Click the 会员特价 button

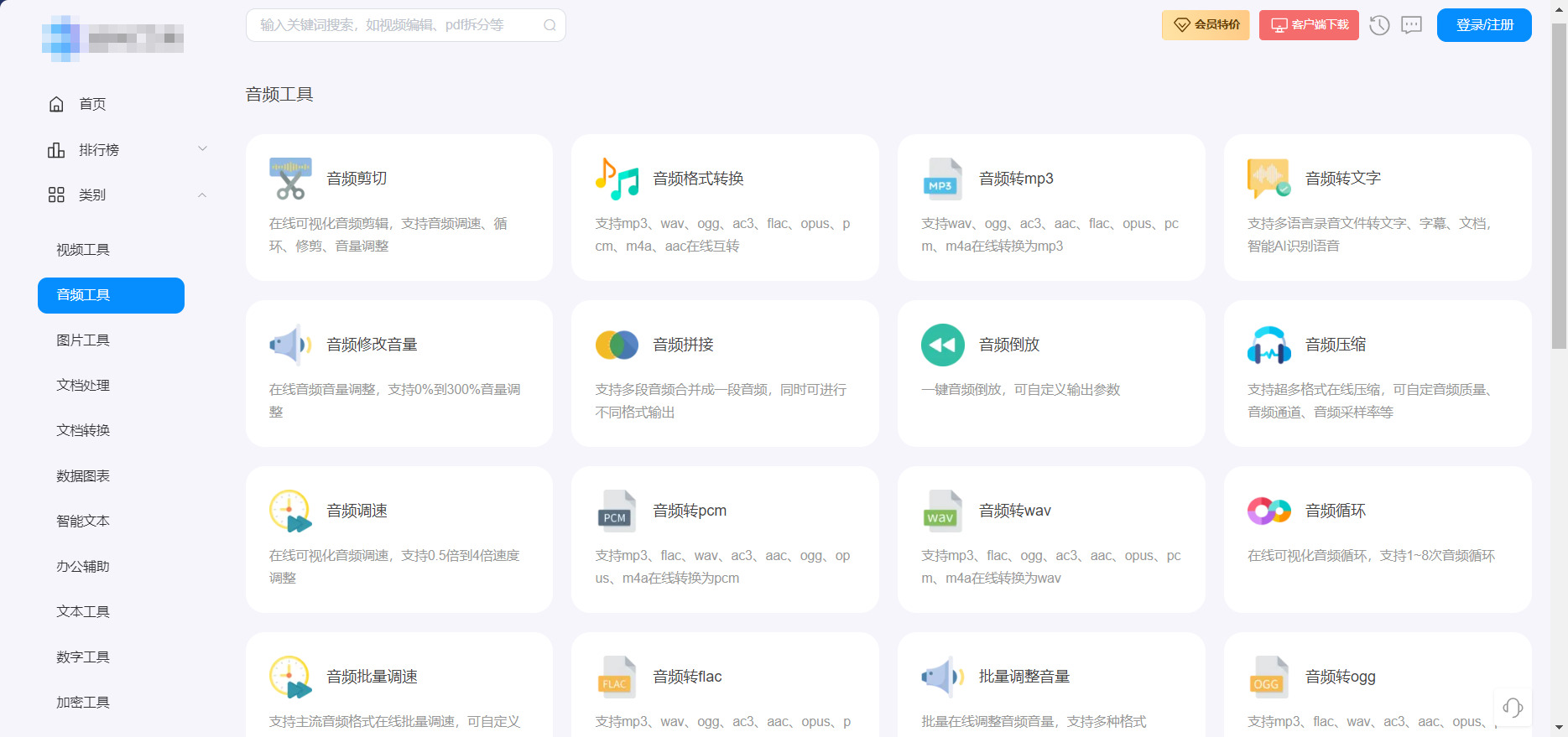[x=1206, y=25]
